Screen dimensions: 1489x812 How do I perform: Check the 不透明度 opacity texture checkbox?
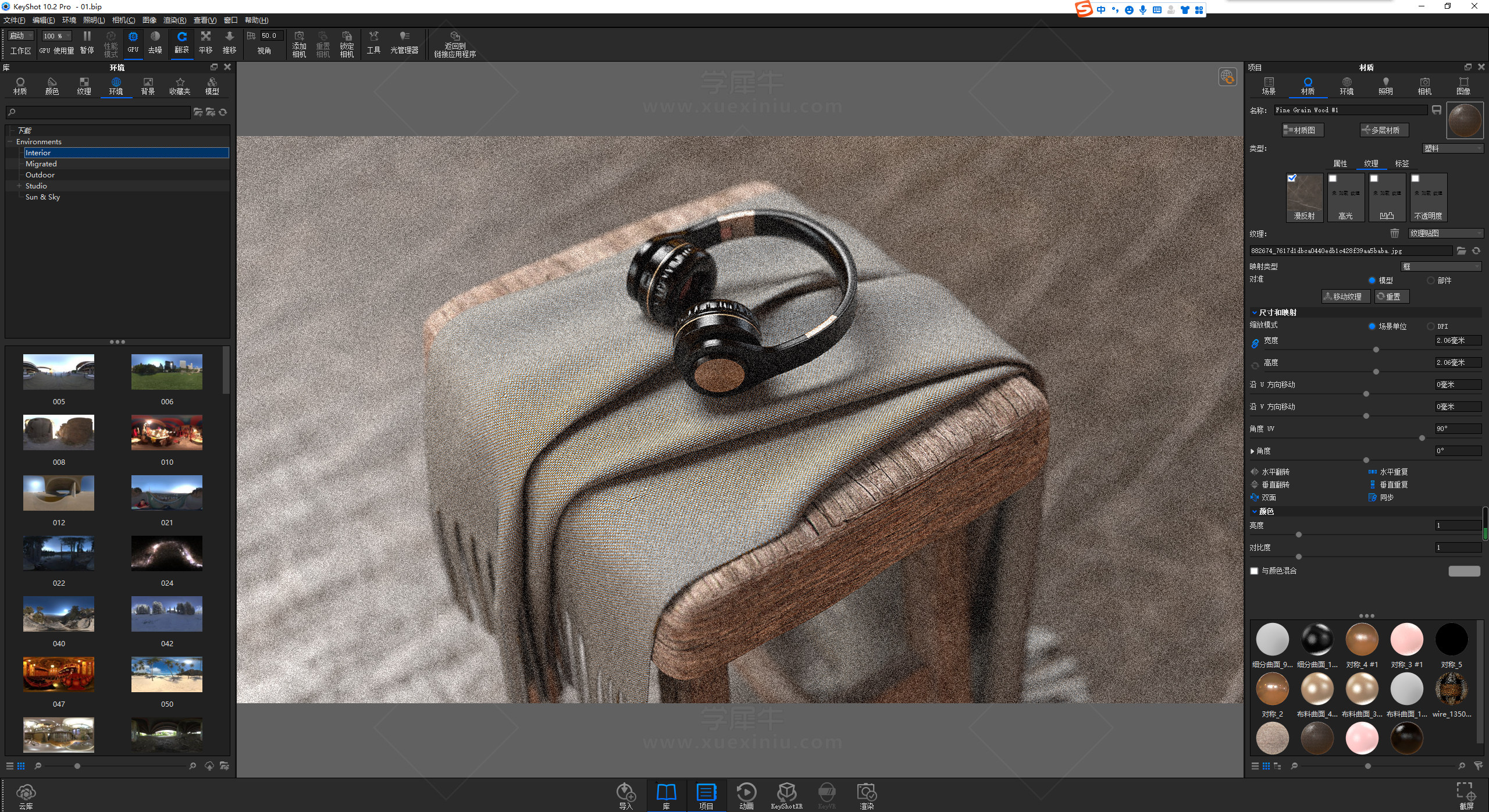[1415, 179]
